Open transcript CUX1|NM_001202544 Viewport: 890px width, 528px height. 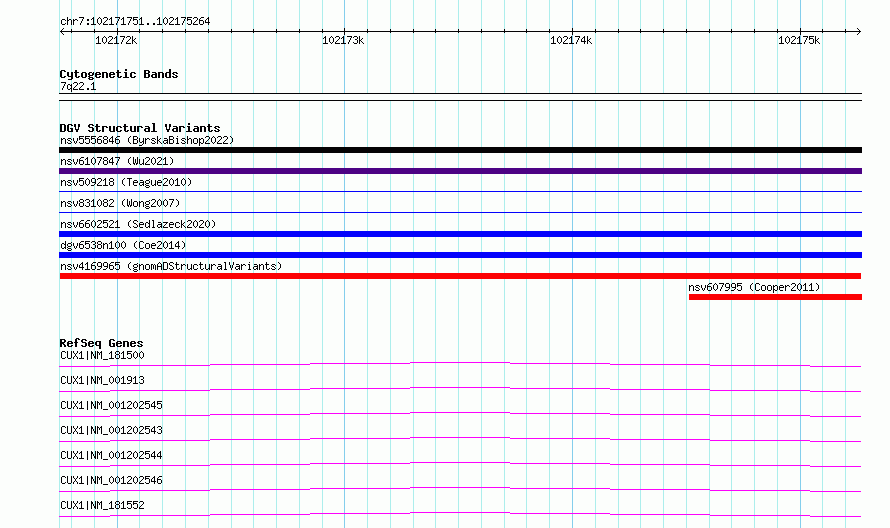(111, 455)
